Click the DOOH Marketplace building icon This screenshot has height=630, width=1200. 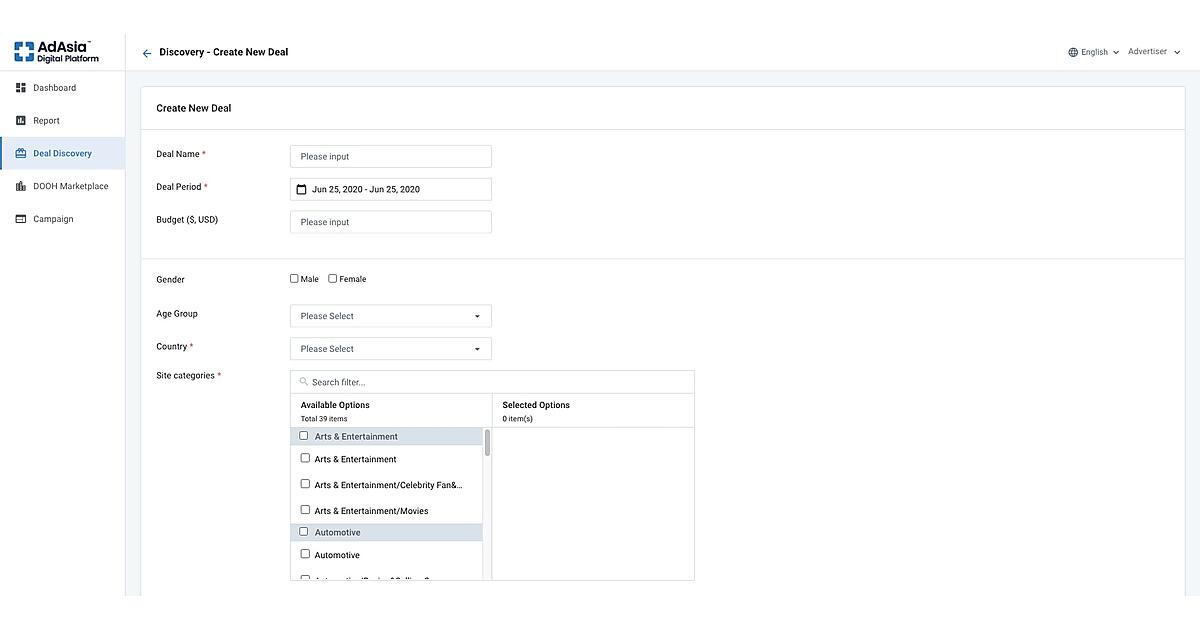click(21, 187)
